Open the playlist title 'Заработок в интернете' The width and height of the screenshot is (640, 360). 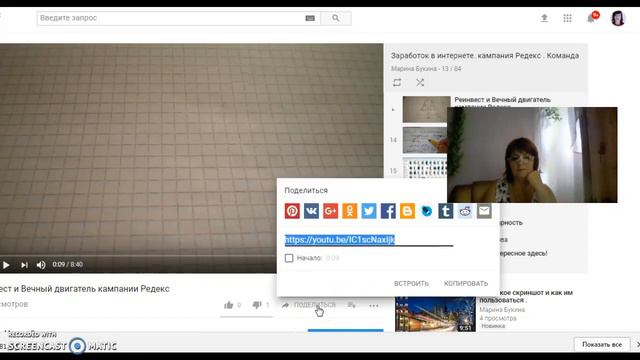coord(485,56)
